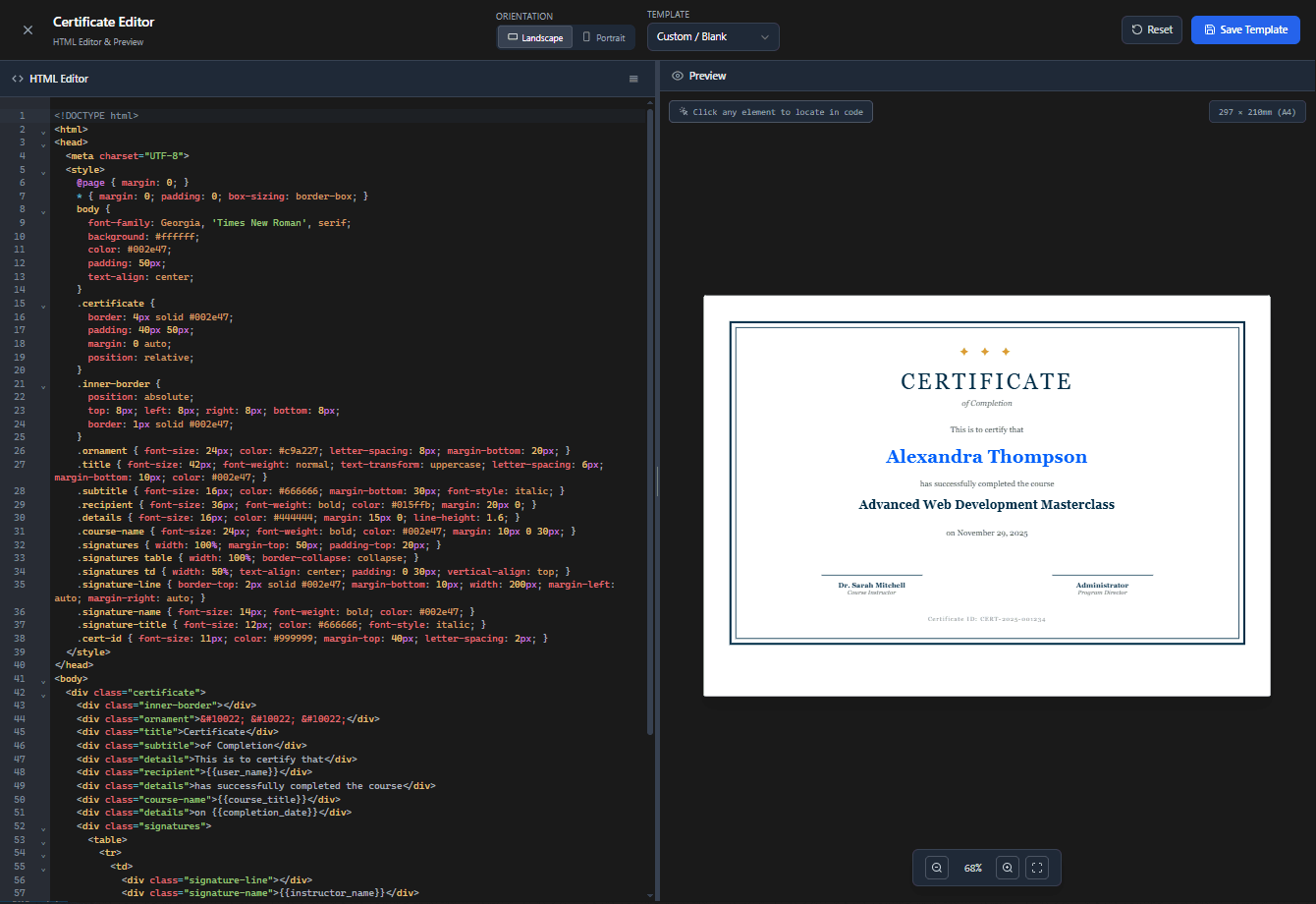Click the 68% zoom level indicator
The image size is (1316, 904).
pos(972,869)
